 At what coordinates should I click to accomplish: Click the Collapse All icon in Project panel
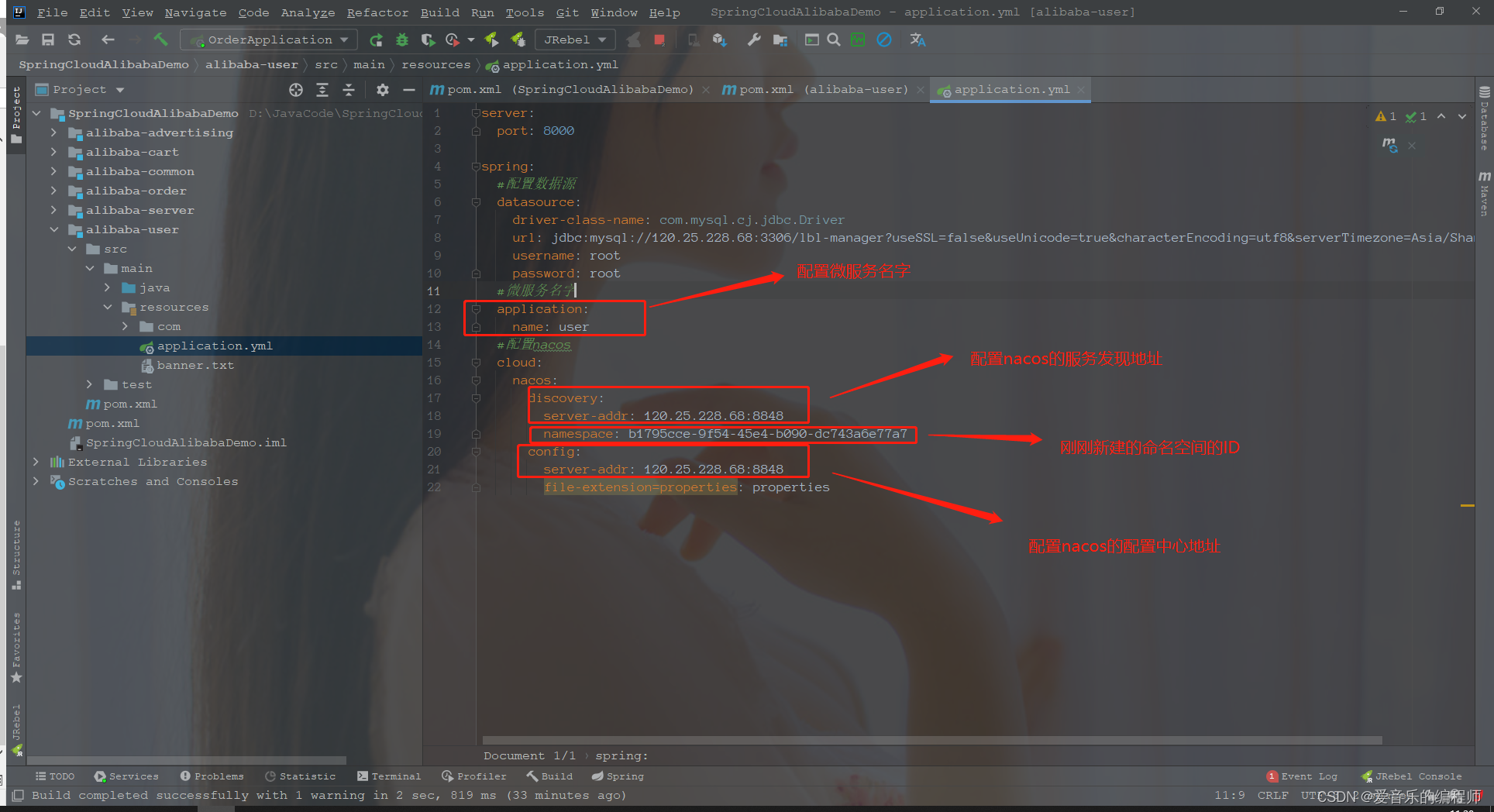tap(349, 90)
